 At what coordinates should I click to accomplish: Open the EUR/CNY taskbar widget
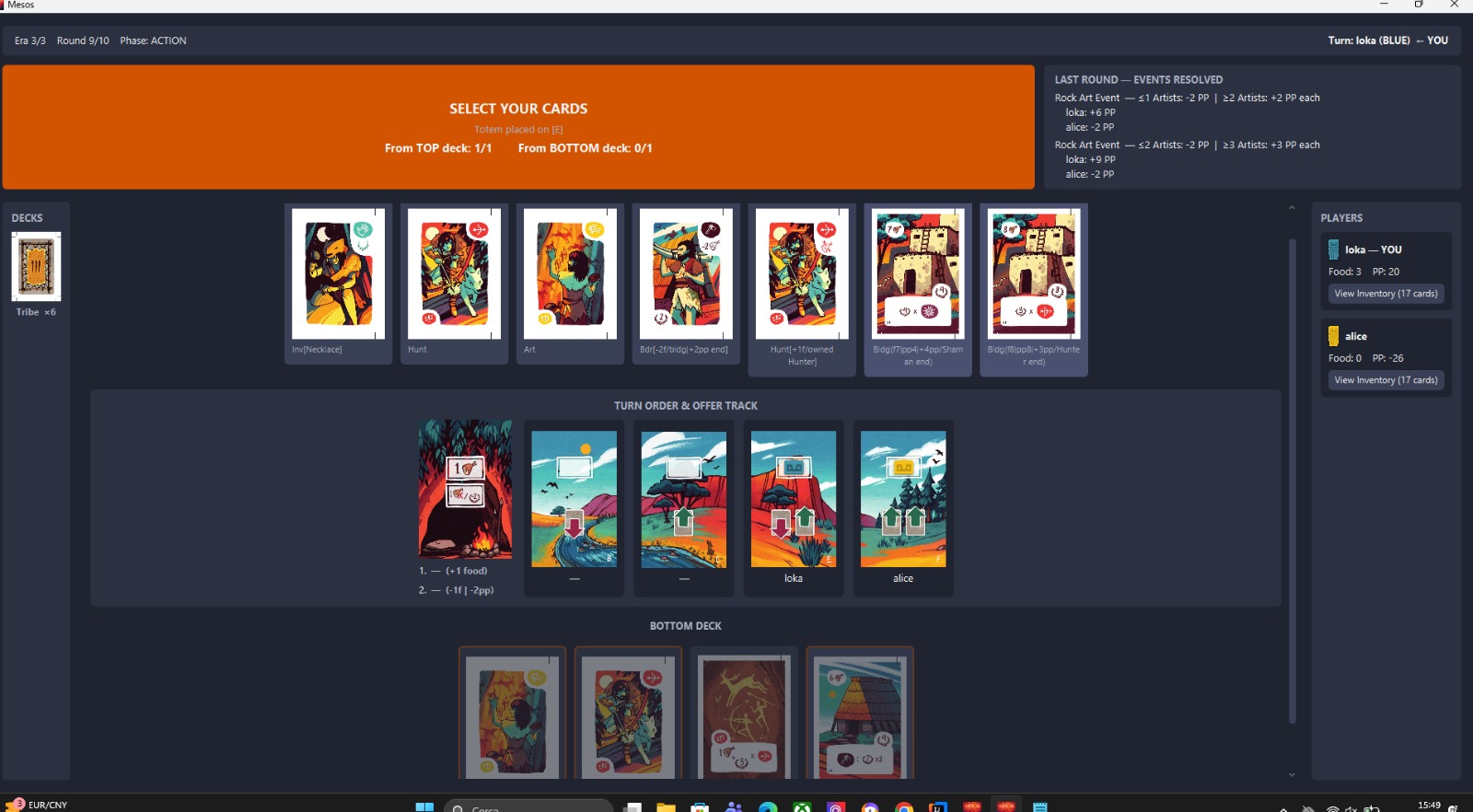pos(37,805)
